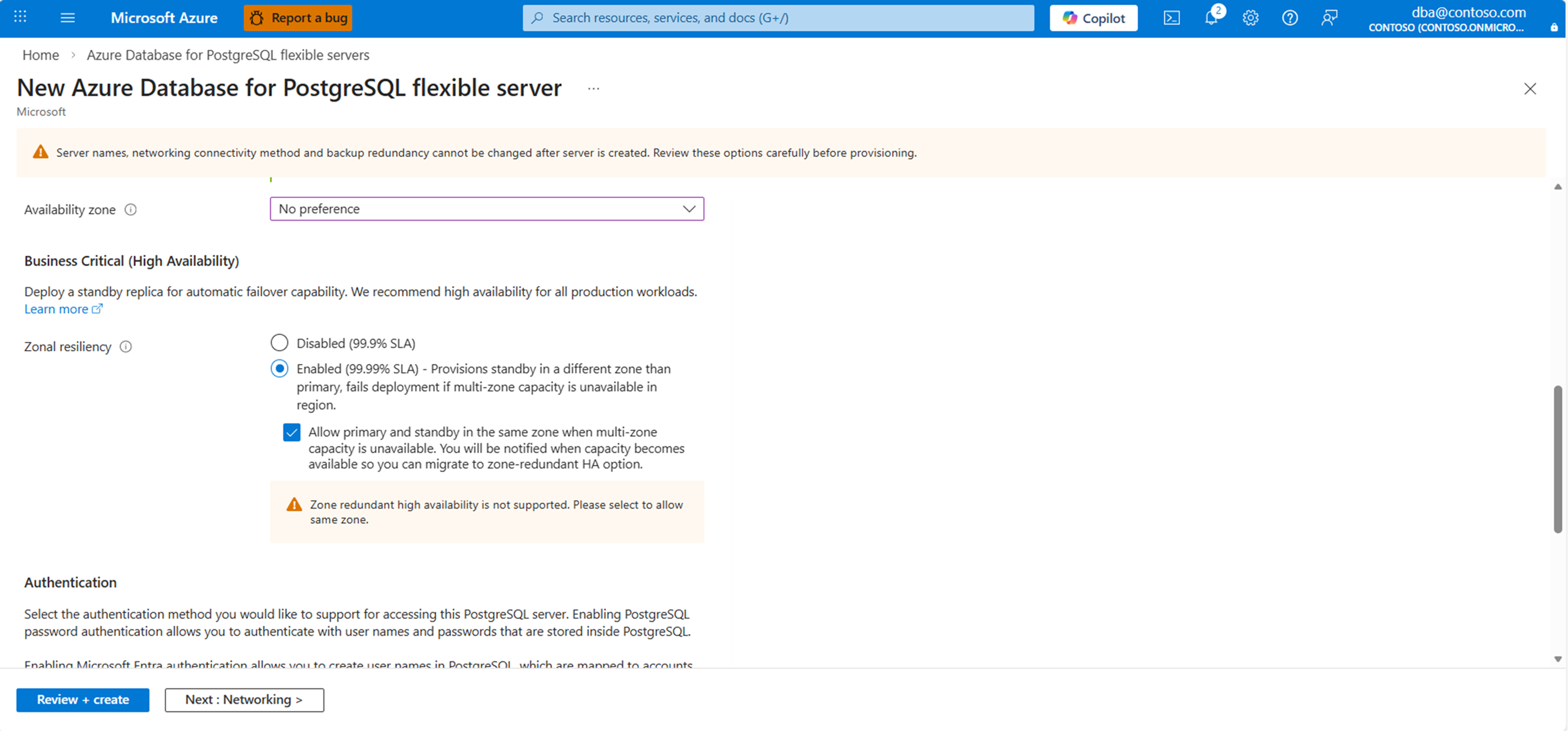
Task: Go to the Home breadcrumb
Action: coord(41,55)
